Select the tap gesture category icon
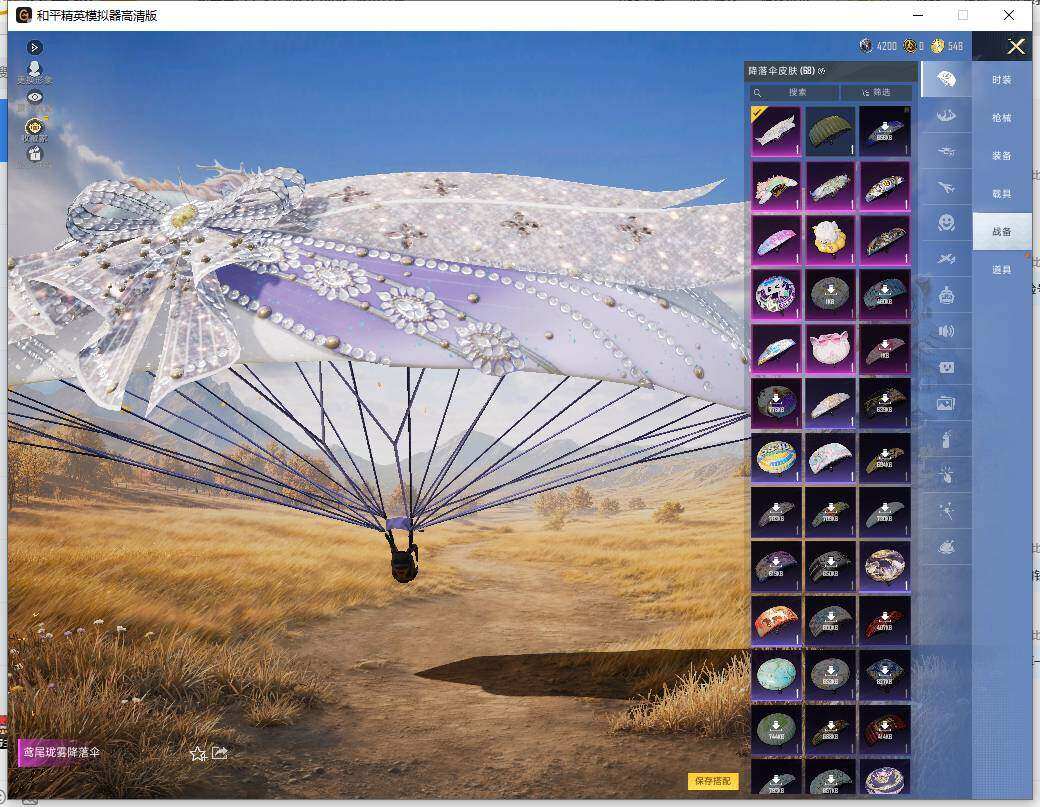This screenshot has height=807, width=1040. click(x=946, y=475)
